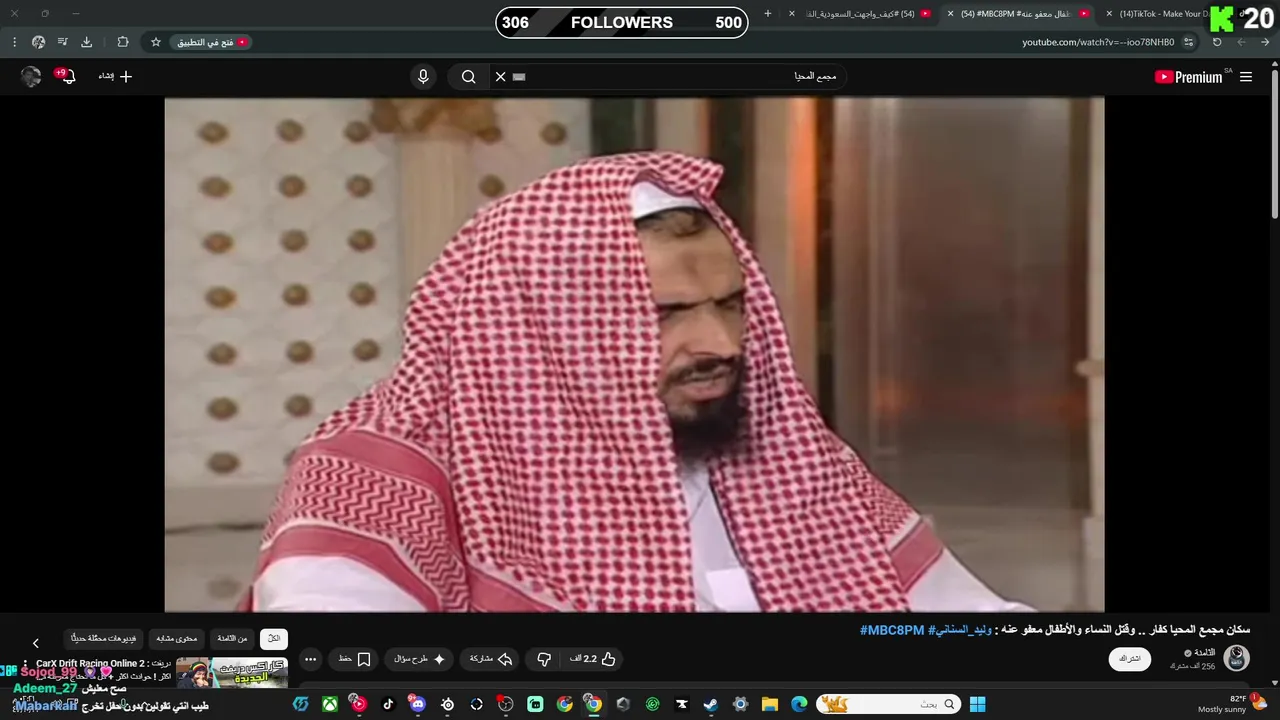
Task: Click Open in app button
Action: (213, 42)
